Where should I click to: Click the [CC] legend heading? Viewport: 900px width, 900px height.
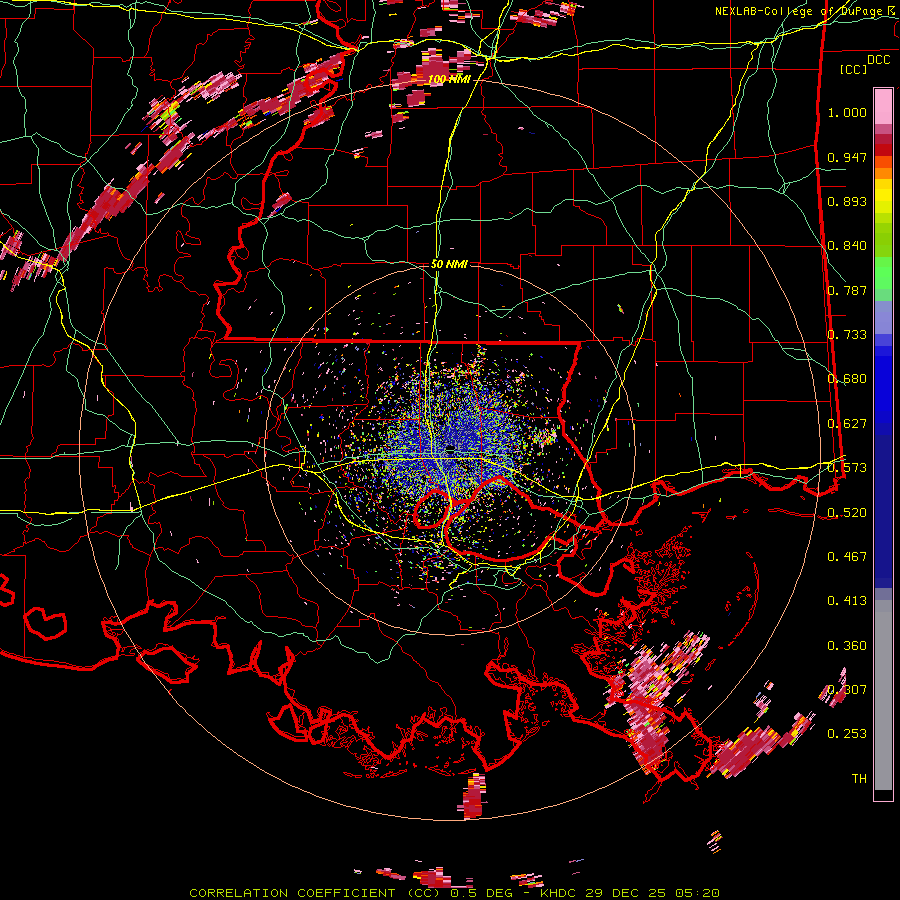coord(854,69)
